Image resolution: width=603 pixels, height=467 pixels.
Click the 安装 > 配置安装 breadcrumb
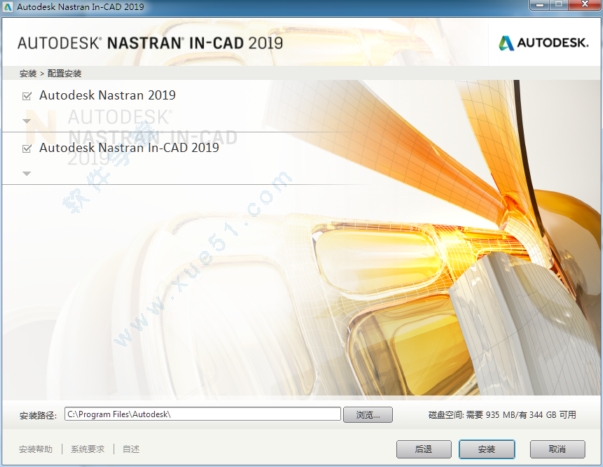(50, 73)
